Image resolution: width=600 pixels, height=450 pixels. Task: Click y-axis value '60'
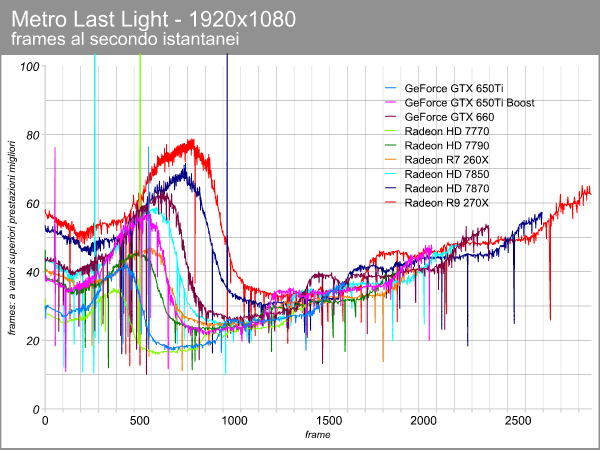33,204
